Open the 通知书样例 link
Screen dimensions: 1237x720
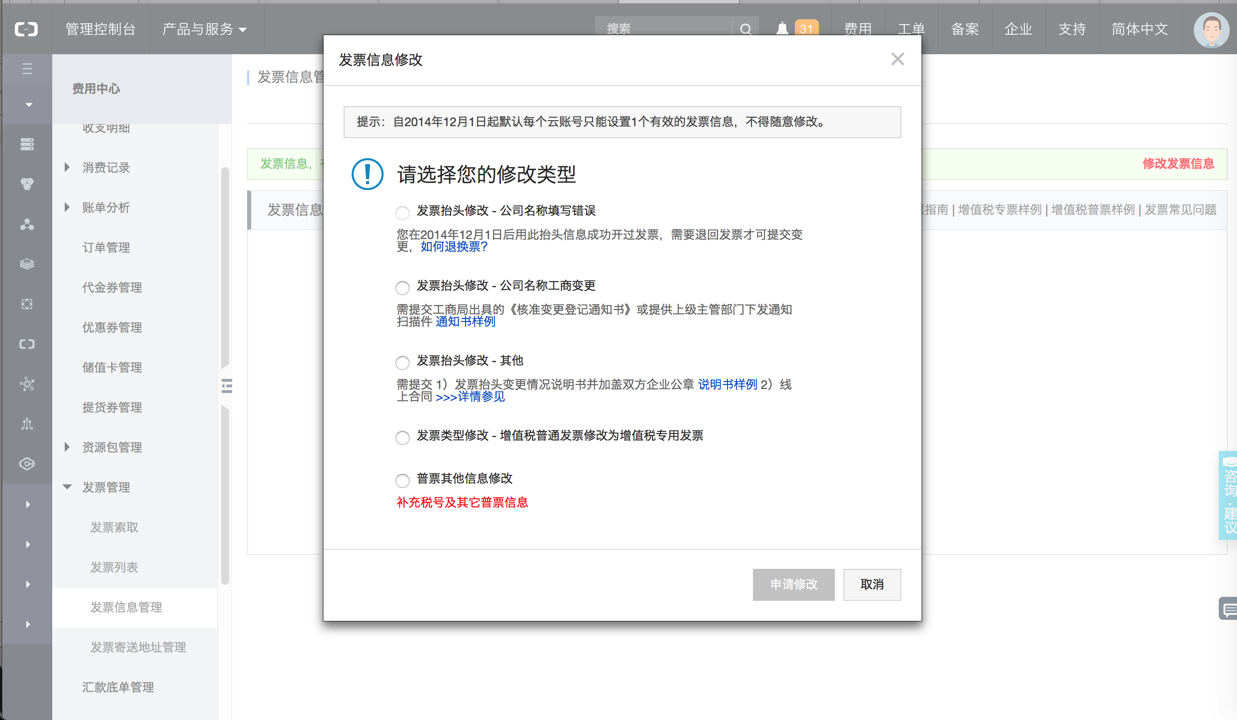[x=465, y=321]
